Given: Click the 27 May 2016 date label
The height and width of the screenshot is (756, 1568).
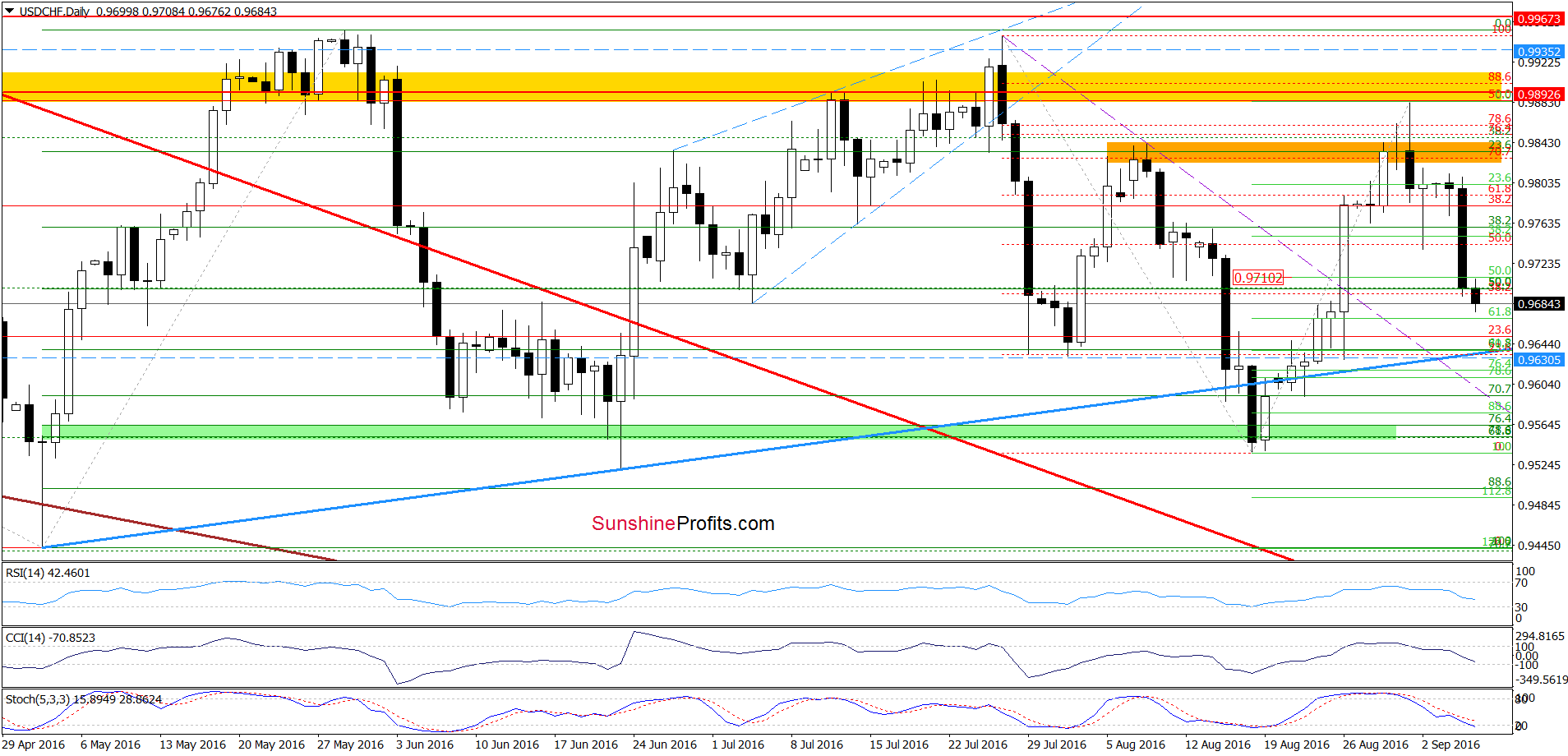Looking at the screenshot, I should [x=350, y=744].
